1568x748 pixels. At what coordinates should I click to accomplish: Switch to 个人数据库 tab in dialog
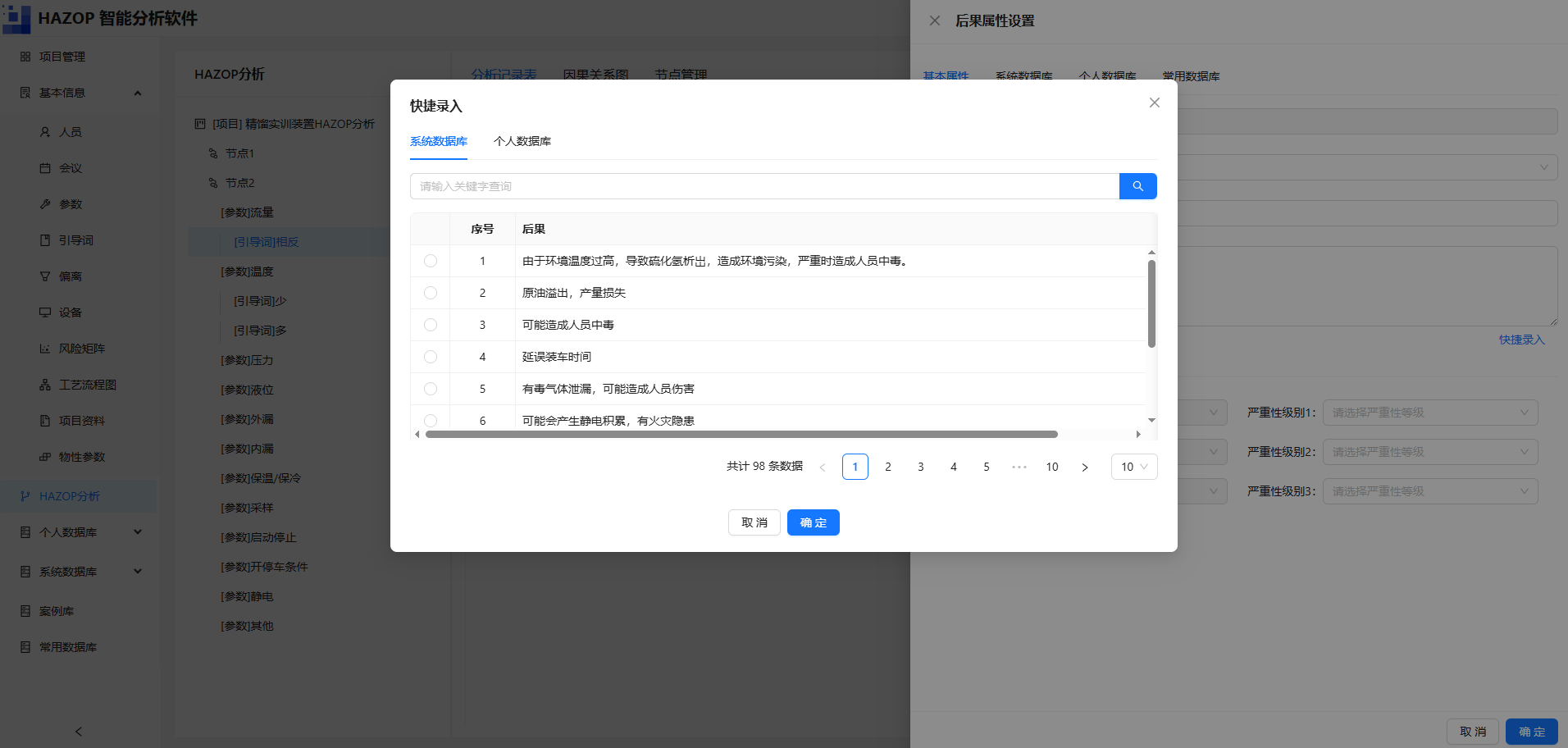(522, 141)
